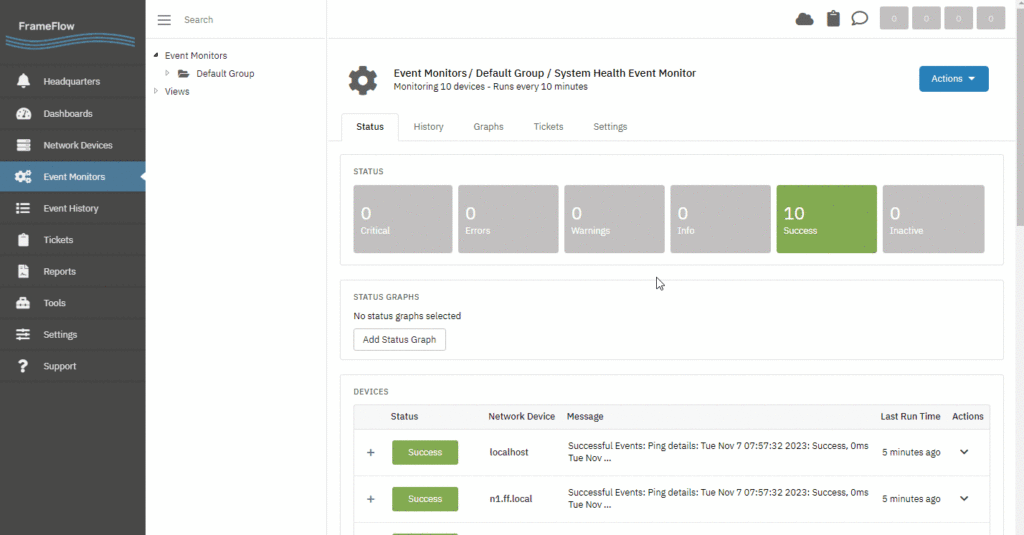Click 'No status graphs selected' text
Image resolution: width=1024 pixels, height=535 pixels.
coord(407,316)
